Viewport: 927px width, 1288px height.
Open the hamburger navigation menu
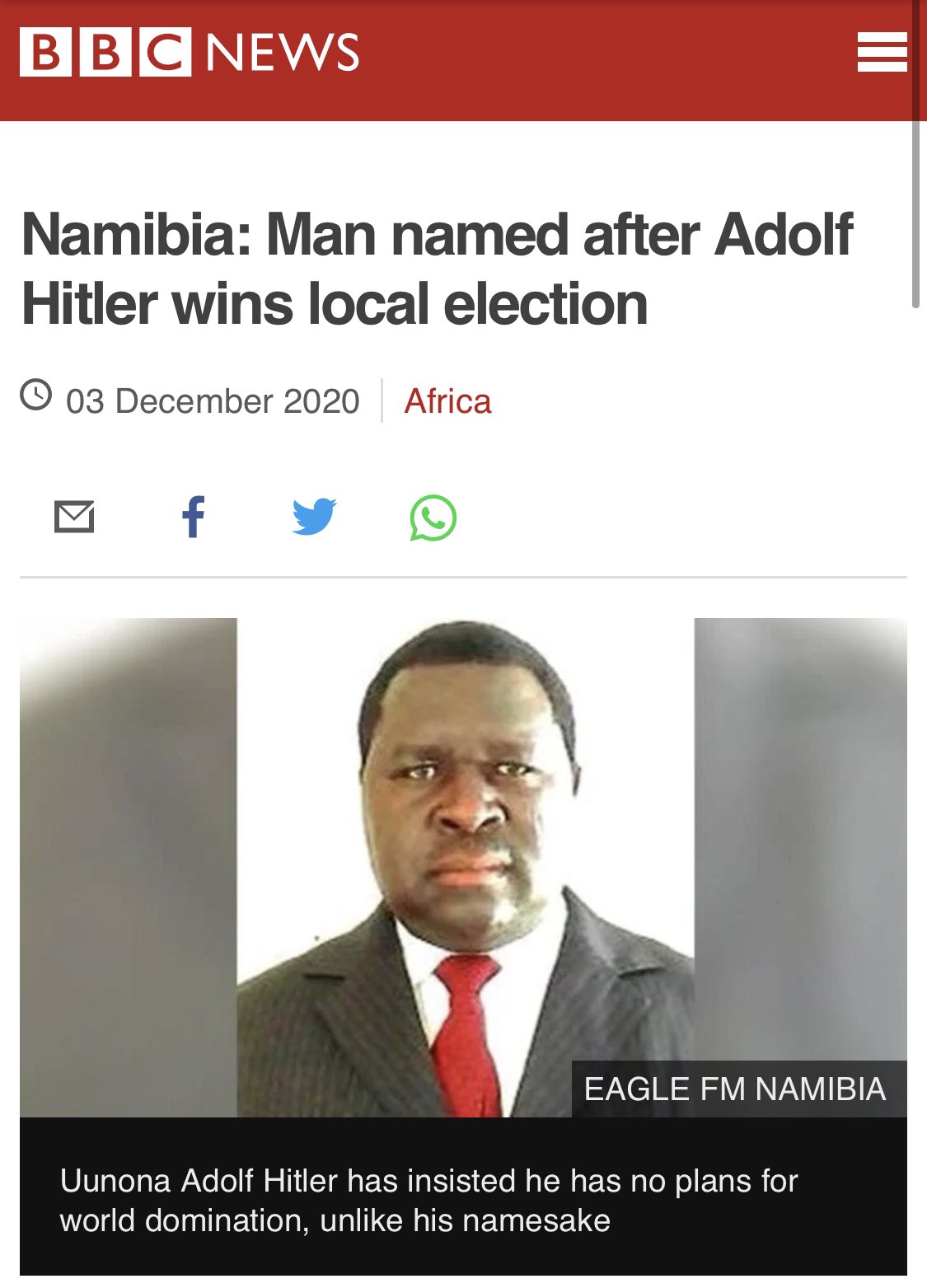click(x=882, y=52)
